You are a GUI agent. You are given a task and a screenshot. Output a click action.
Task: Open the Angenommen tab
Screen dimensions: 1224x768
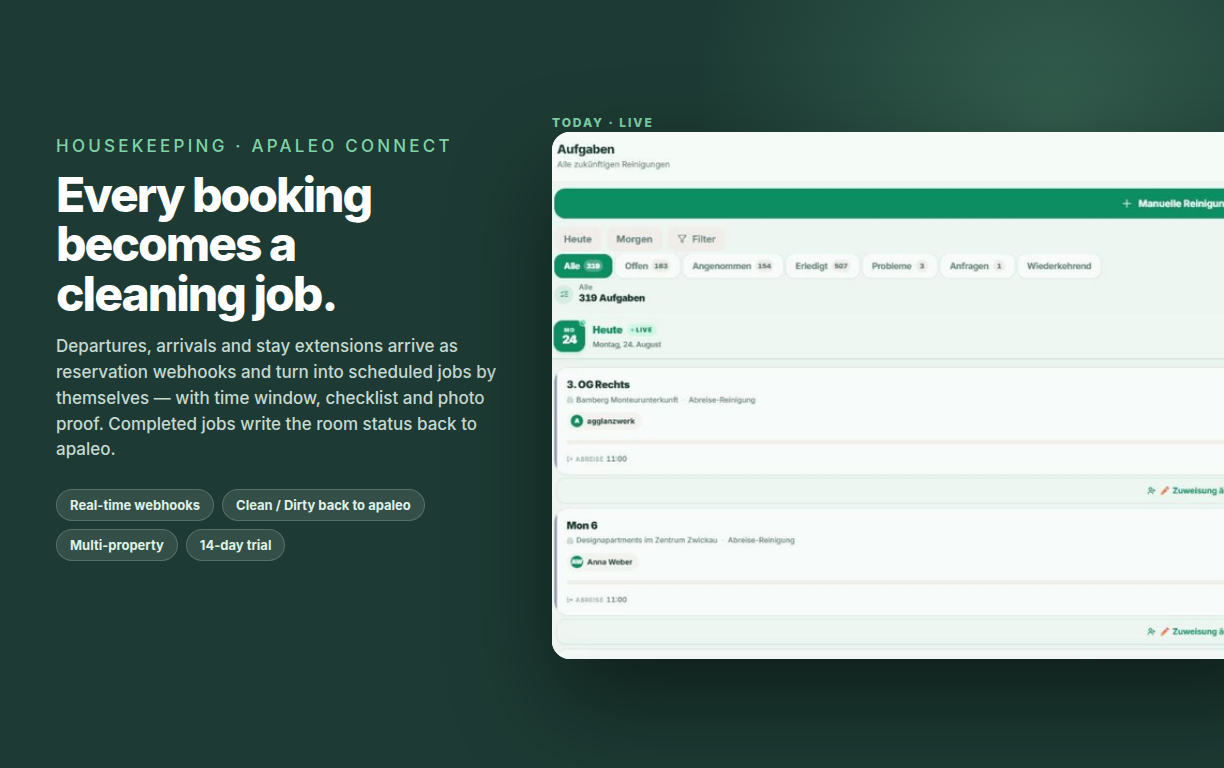732,266
